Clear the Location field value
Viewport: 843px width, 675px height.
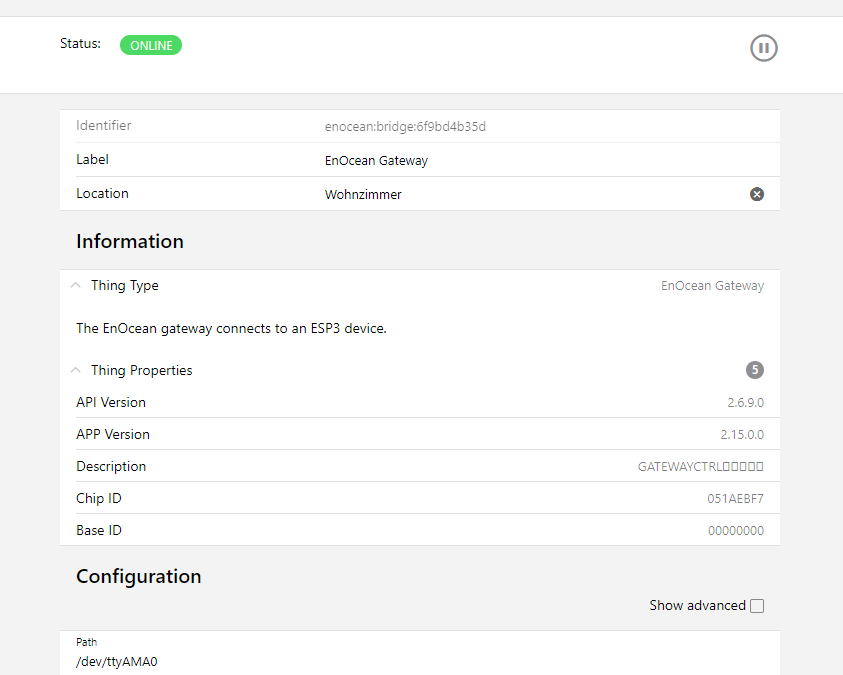tap(757, 194)
